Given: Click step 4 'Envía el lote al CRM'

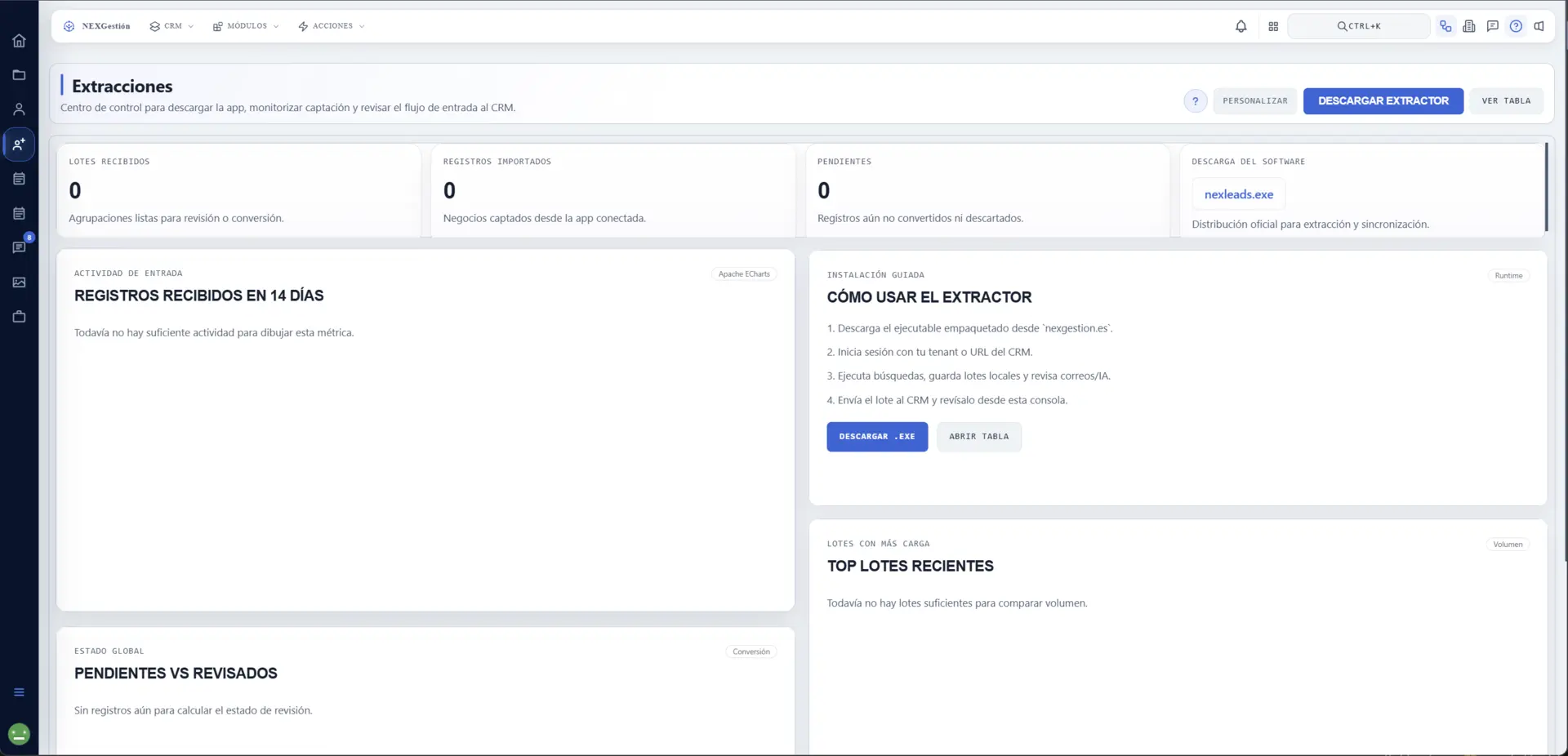Looking at the screenshot, I should pyautogui.click(x=947, y=400).
